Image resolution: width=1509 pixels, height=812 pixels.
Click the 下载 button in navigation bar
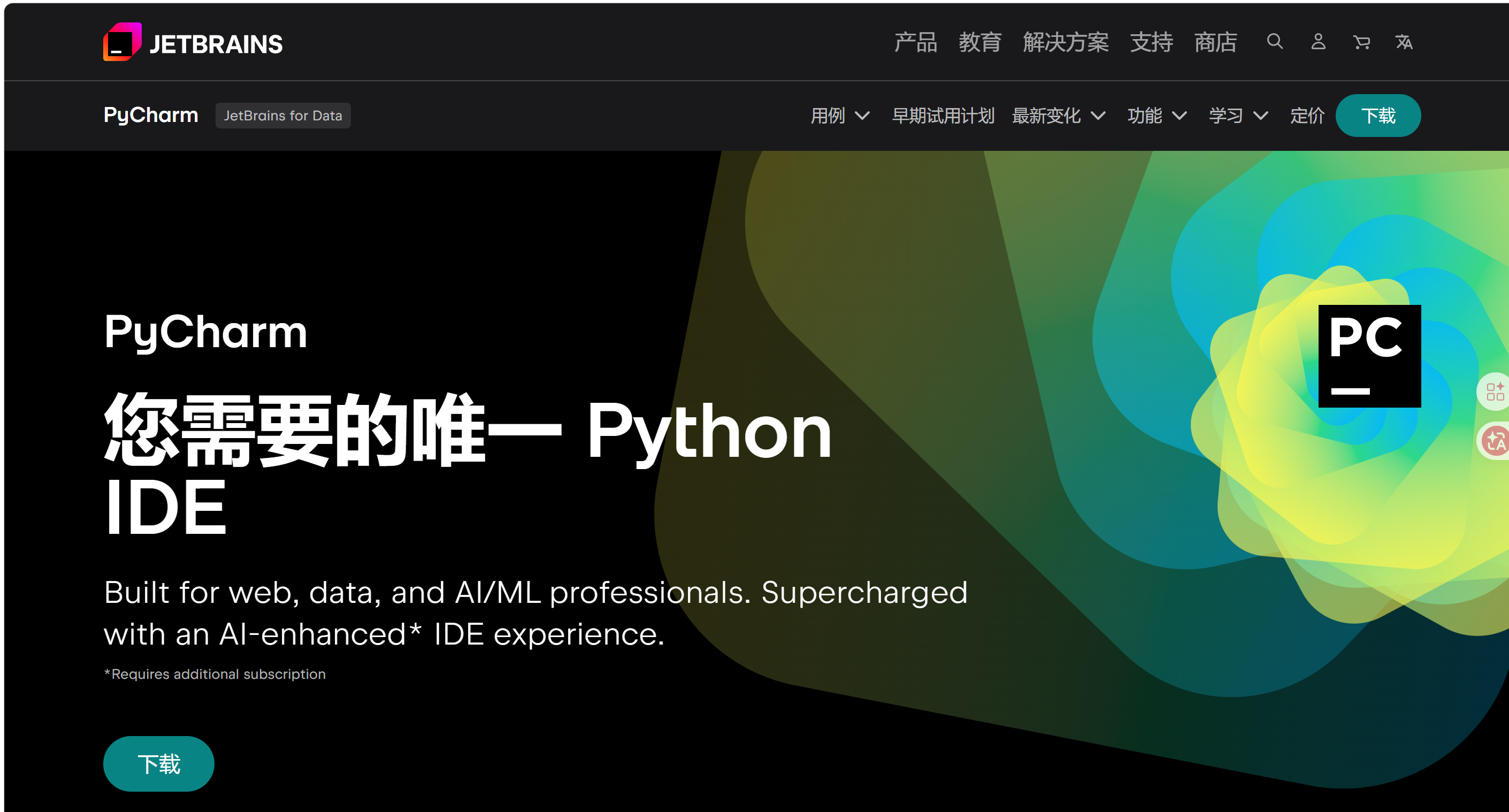1378,116
